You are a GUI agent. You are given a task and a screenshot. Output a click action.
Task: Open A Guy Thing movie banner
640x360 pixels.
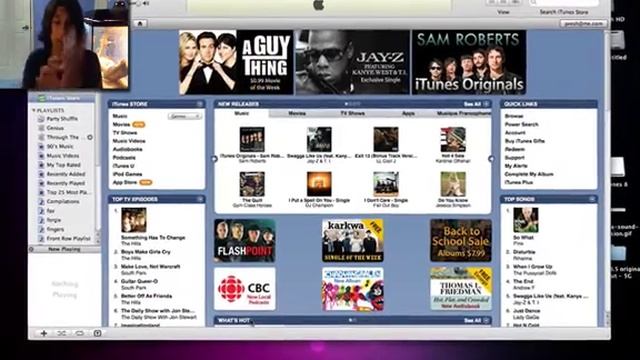point(236,62)
